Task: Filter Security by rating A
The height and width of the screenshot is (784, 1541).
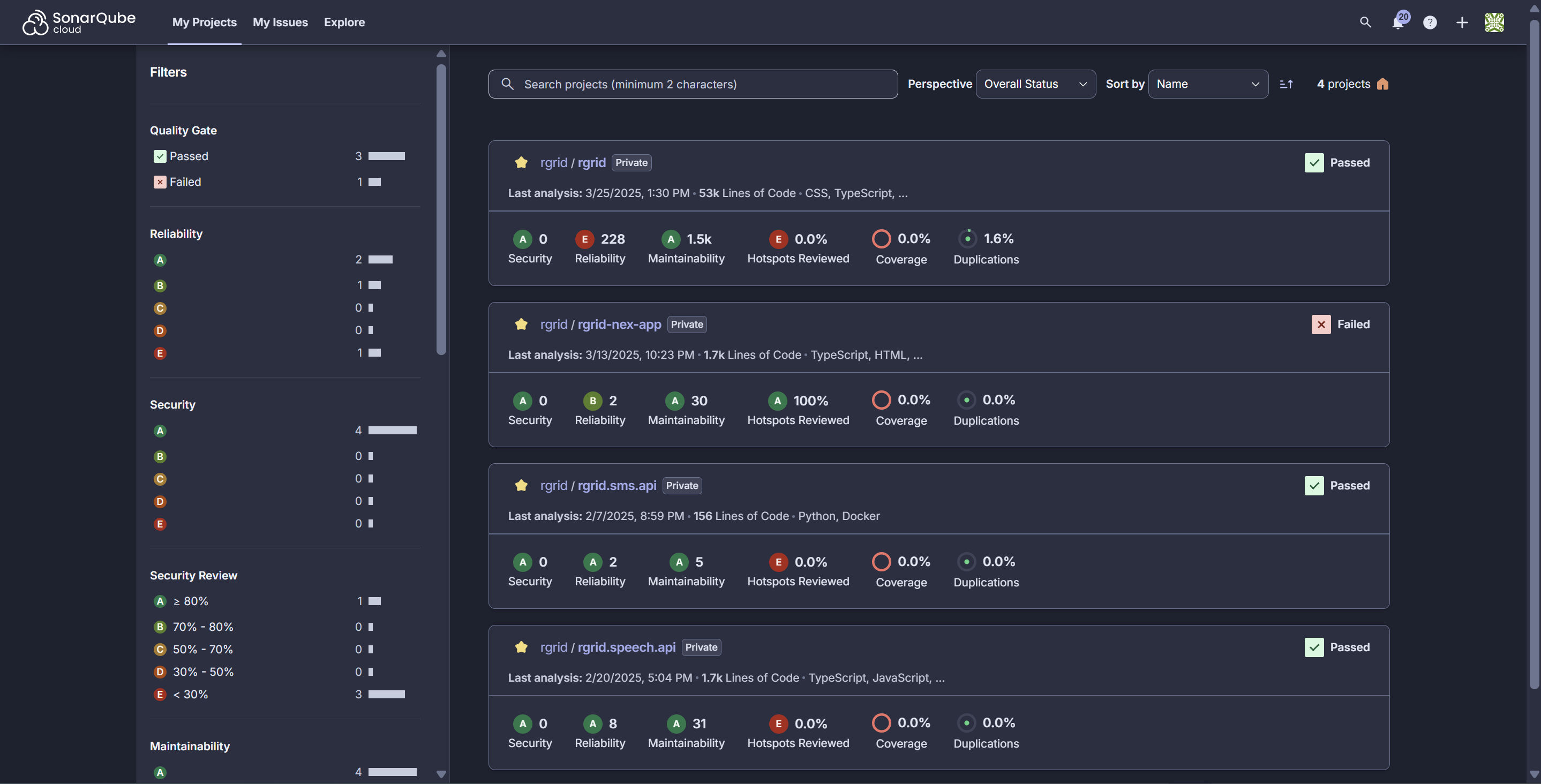Action: tap(285, 431)
